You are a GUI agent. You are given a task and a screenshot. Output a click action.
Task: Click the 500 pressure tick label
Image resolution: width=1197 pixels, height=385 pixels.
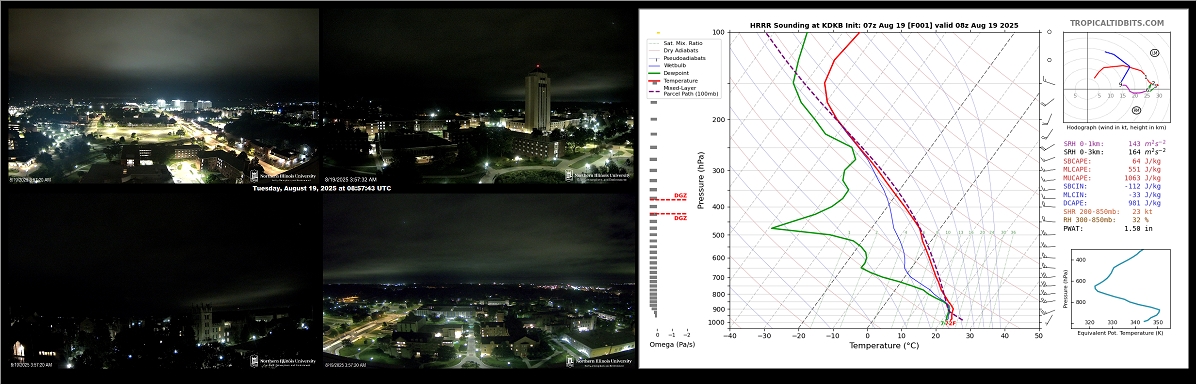718,235
